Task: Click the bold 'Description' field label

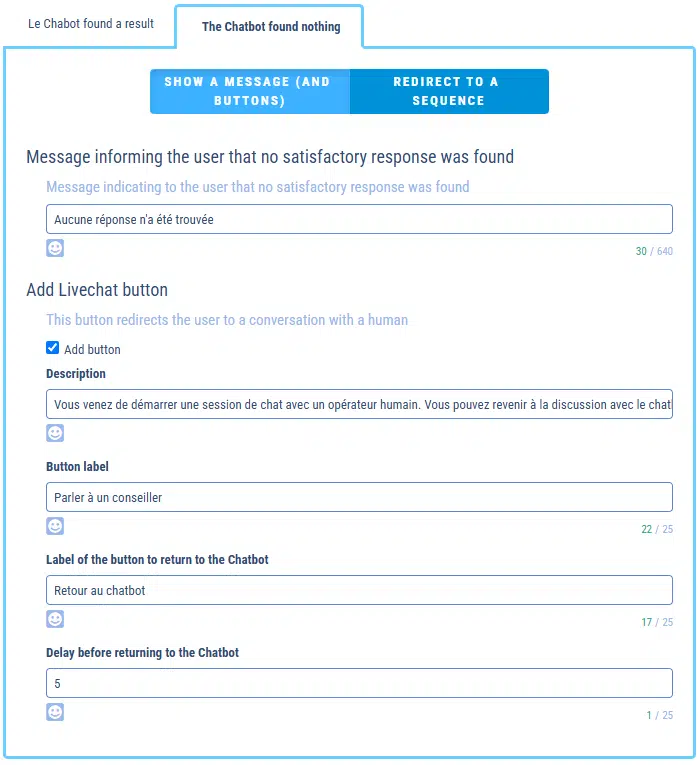Action: click(x=76, y=374)
